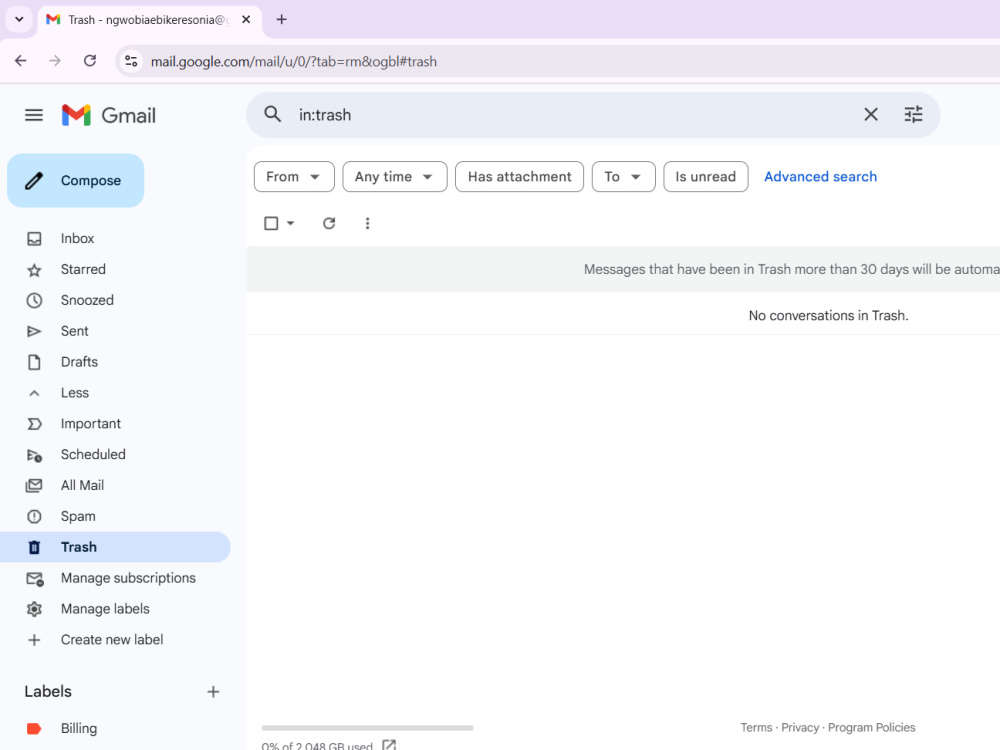Close the Trash Gmail browser tab
This screenshot has width=1000, height=750.
246,20
